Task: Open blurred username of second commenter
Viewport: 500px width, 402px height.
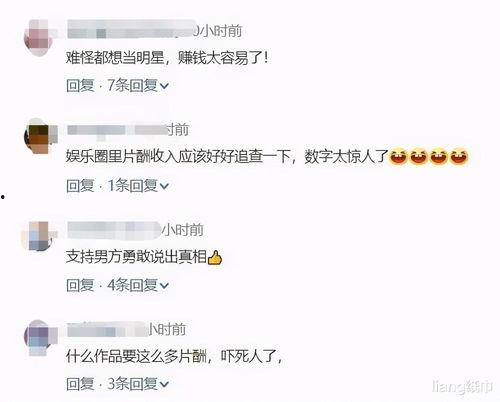Action: (x=117, y=130)
